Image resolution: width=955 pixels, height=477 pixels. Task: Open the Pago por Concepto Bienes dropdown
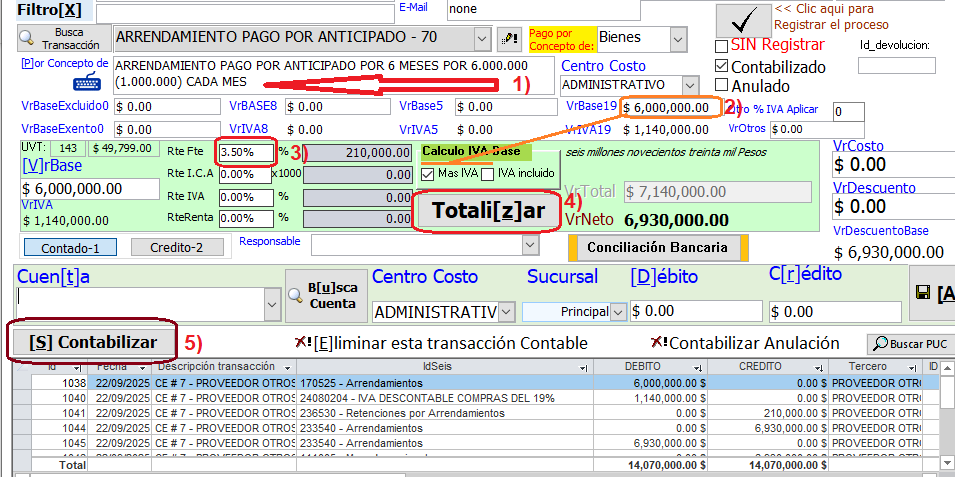pyautogui.click(x=678, y=39)
